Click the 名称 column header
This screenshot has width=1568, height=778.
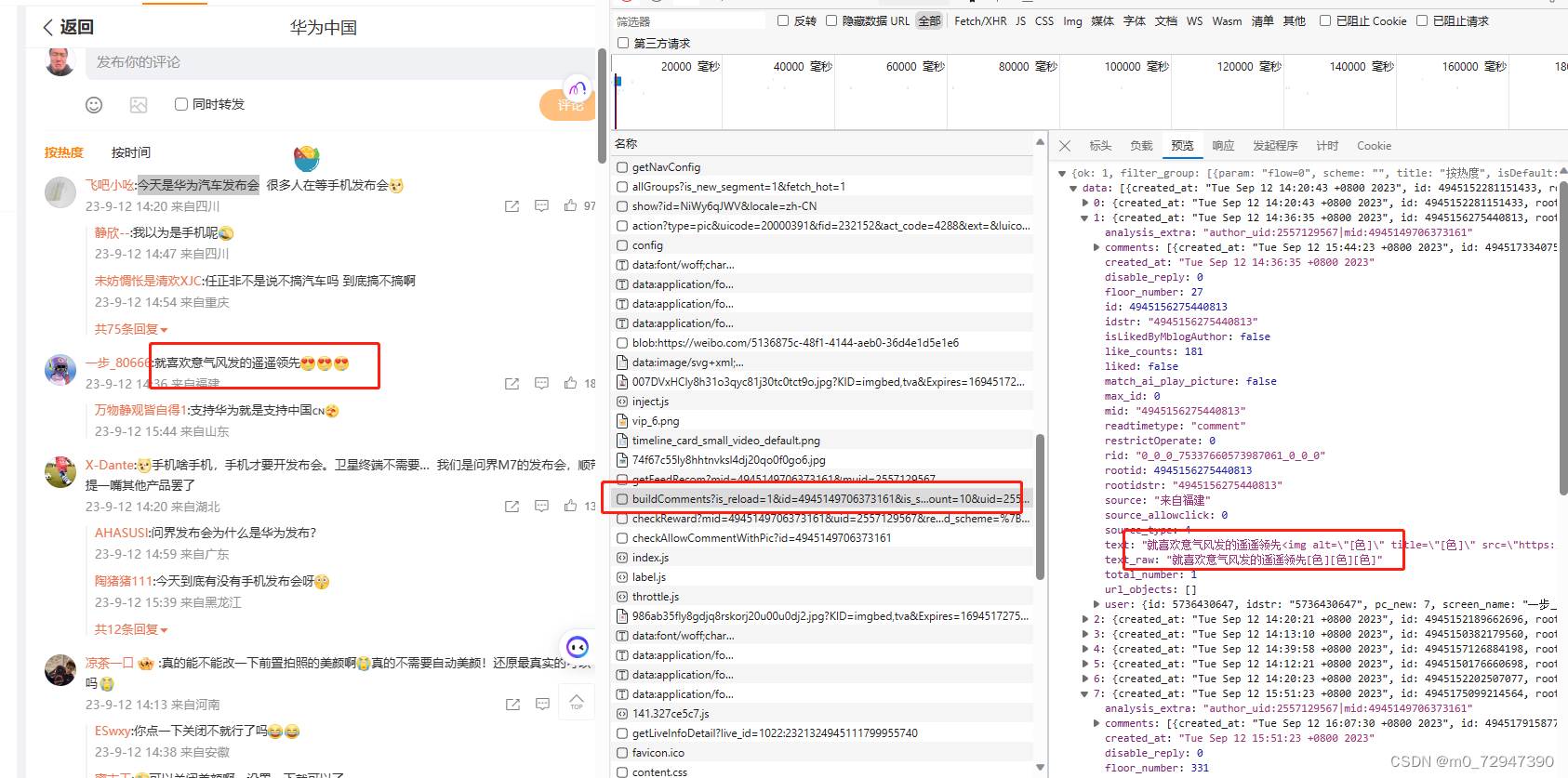[x=626, y=143]
